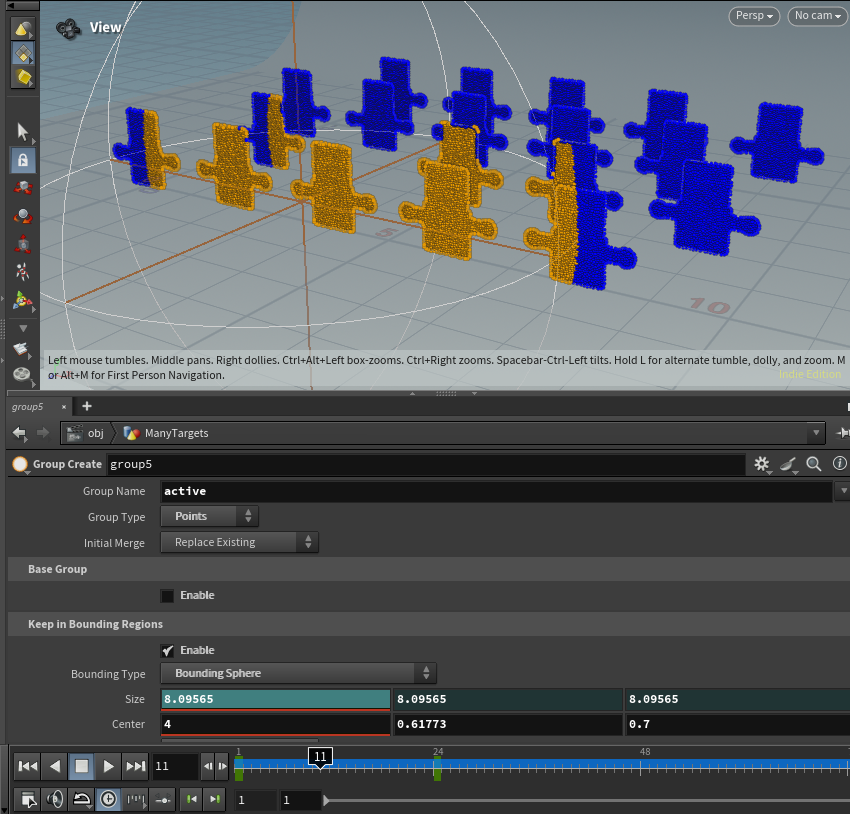Click the magnifier search icon in parameter pane
Image resolution: width=850 pixels, height=814 pixels.
click(x=814, y=464)
